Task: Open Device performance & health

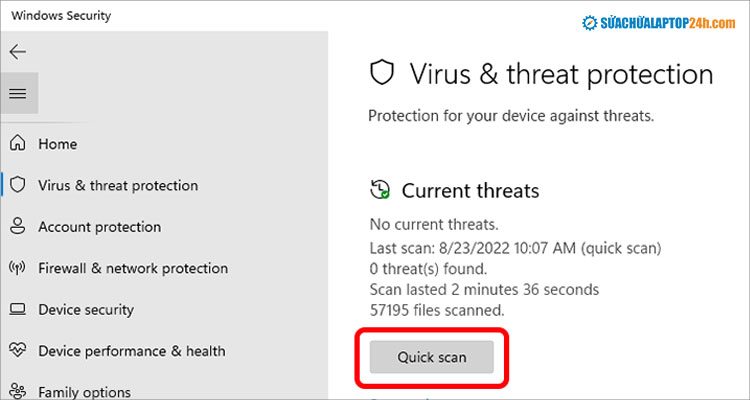Action: [x=131, y=351]
